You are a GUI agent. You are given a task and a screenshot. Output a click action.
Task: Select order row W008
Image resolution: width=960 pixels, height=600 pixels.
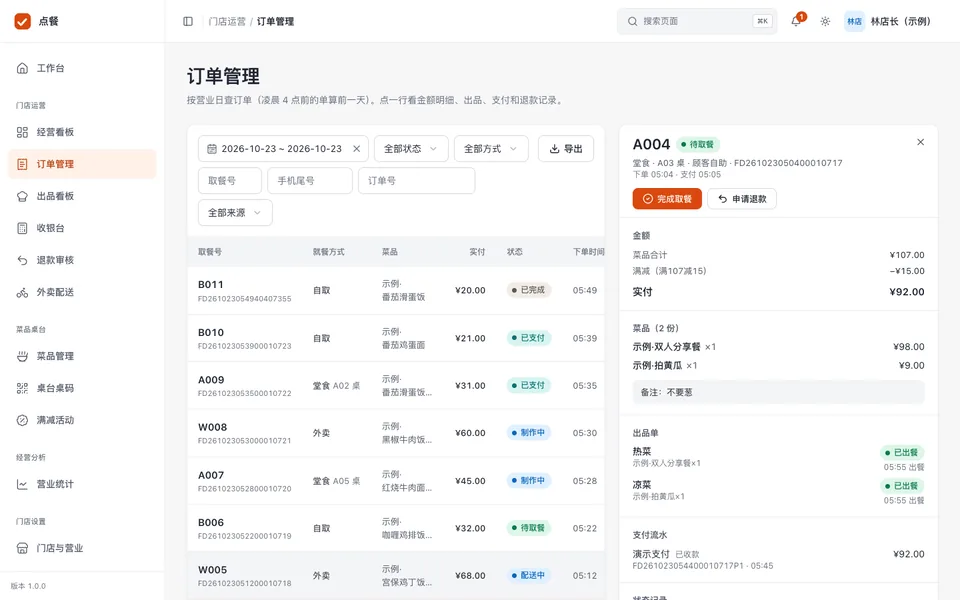[396, 433]
